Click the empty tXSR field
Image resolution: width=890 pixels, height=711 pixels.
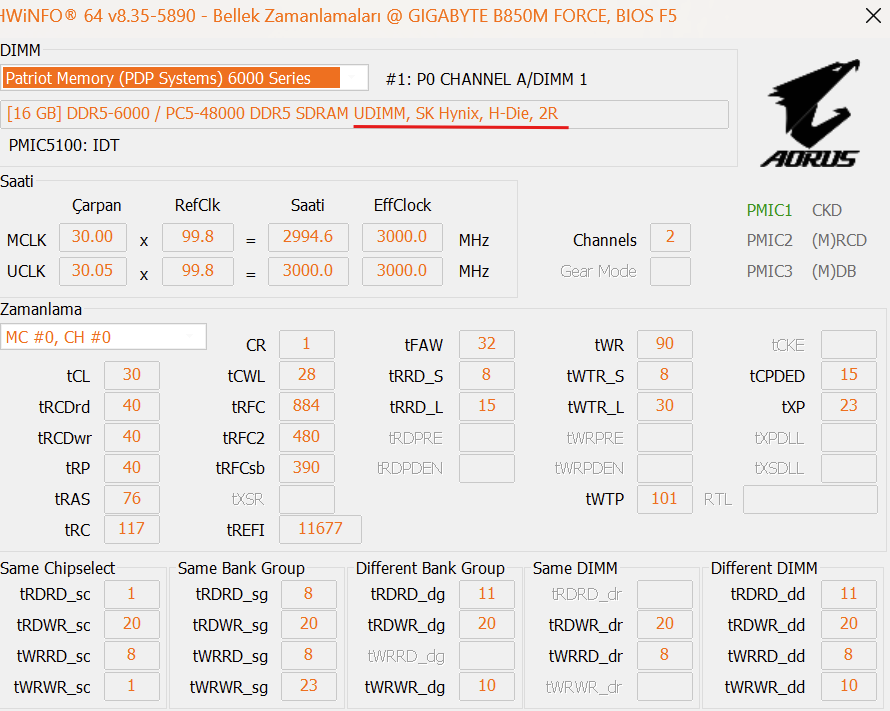[x=307, y=499]
